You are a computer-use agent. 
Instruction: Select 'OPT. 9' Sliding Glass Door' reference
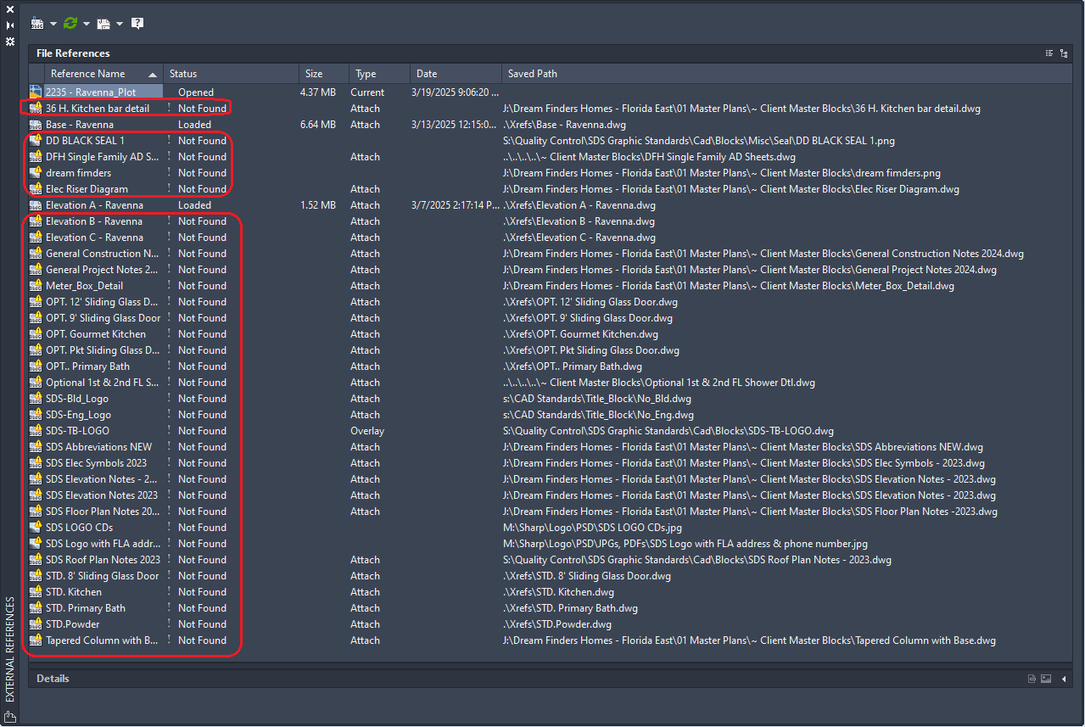click(x=103, y=318)
